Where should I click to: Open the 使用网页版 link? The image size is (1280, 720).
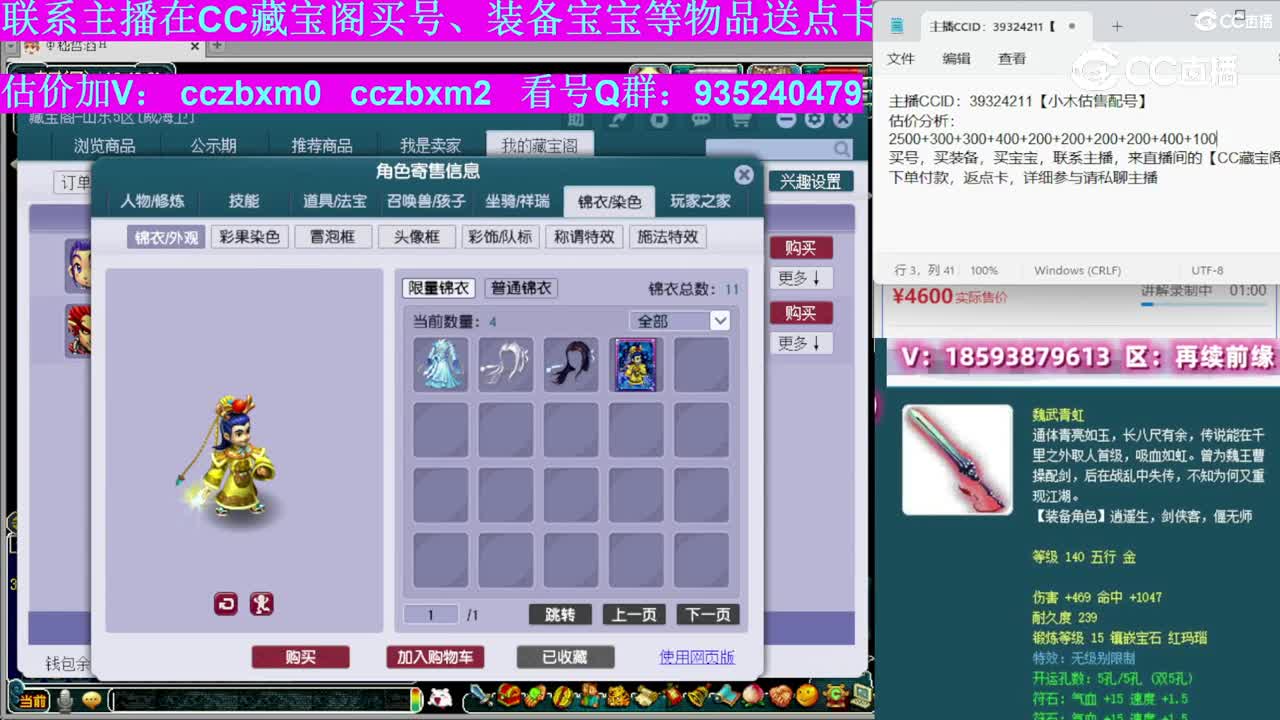pos(697,657)
